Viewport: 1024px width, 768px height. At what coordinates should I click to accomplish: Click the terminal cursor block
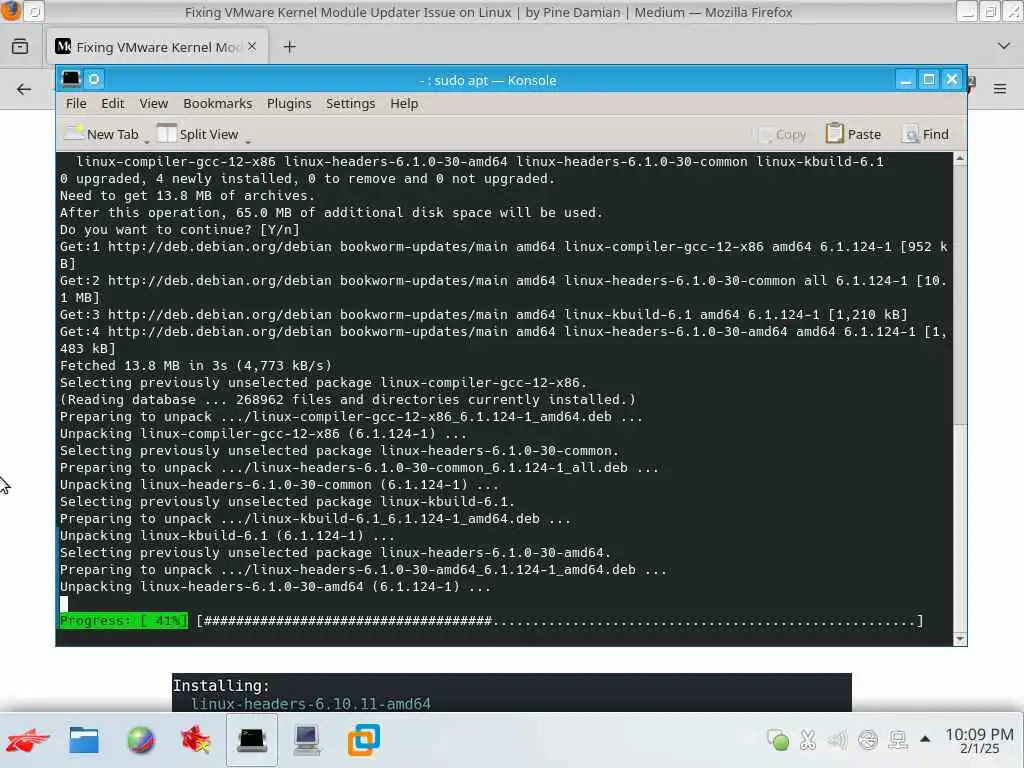(64, 603)
